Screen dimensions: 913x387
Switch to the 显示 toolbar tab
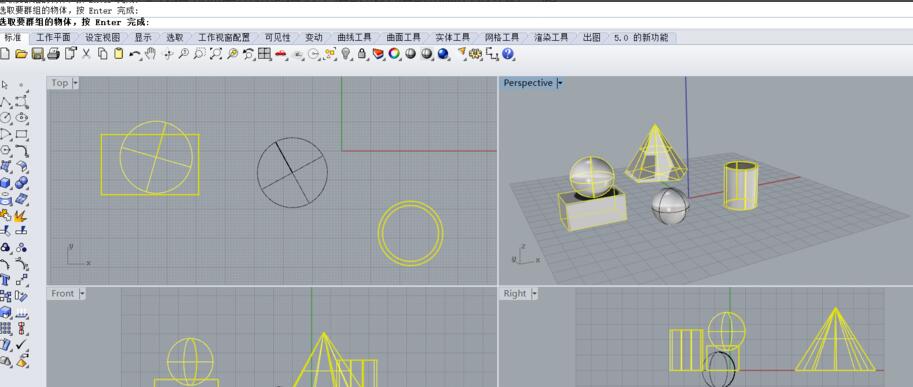pyautogui.click(x=143, y=37)
